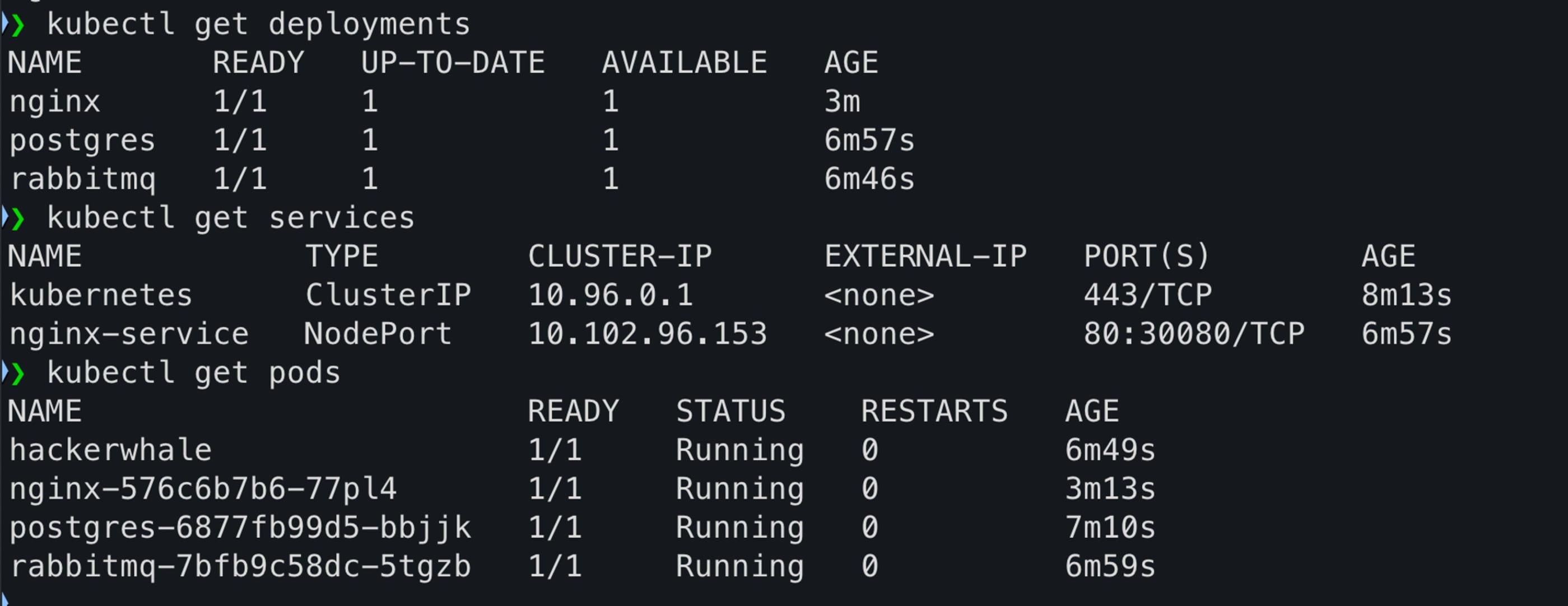Image resolution: width=1568 pixels, height=606 pixels.
Task: Click the nginx-service service name
Action: 129,334
